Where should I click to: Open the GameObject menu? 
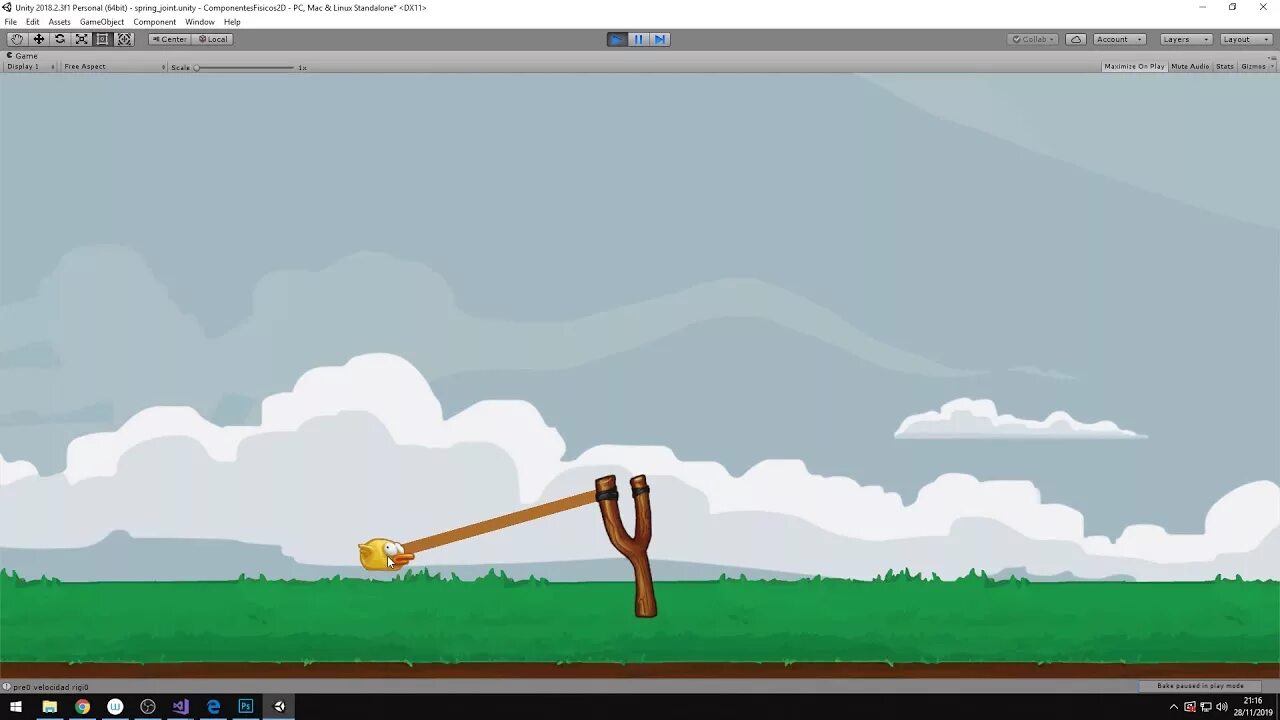(102, 22)
